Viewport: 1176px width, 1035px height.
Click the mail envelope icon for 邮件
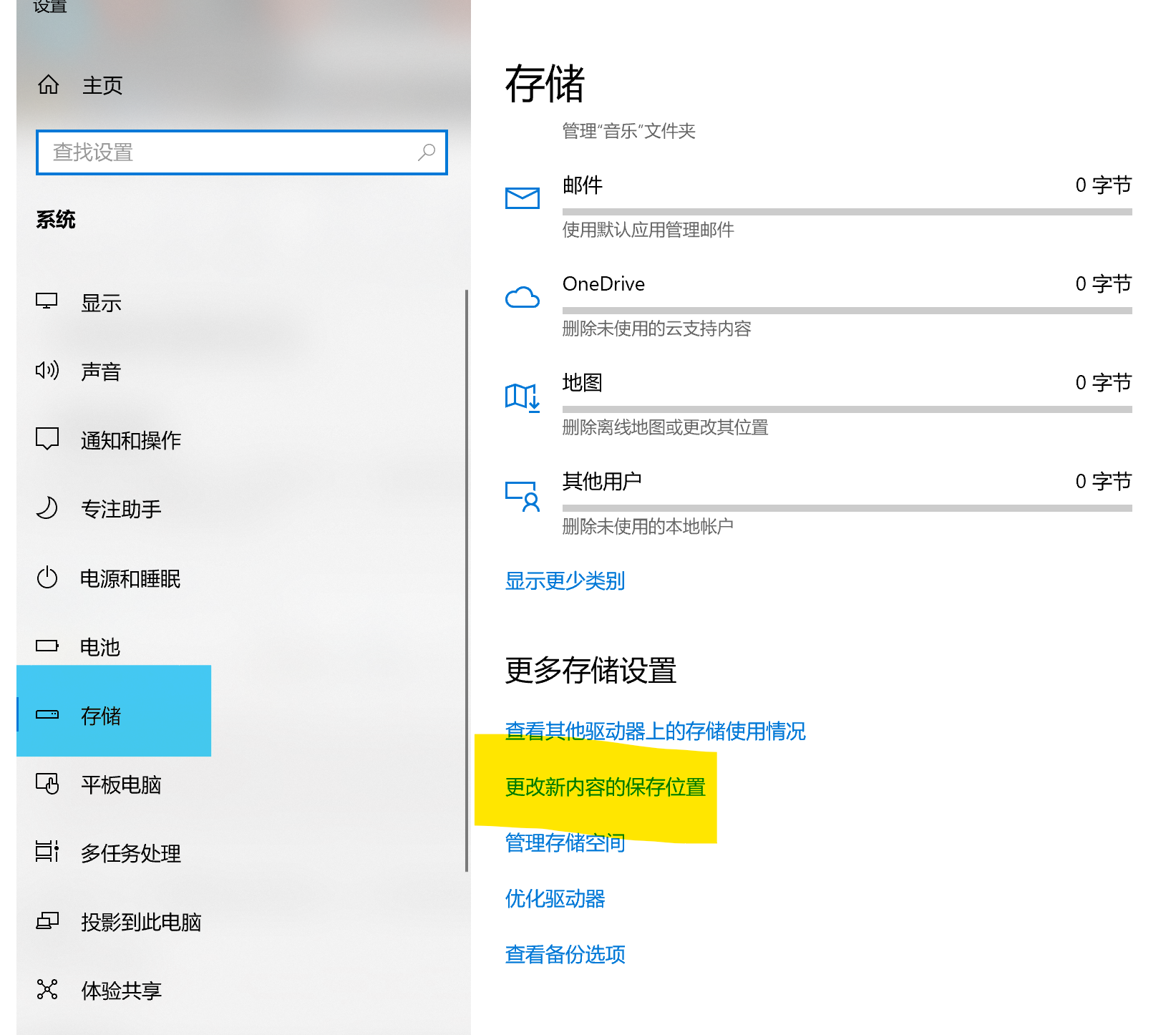[523, 198]
